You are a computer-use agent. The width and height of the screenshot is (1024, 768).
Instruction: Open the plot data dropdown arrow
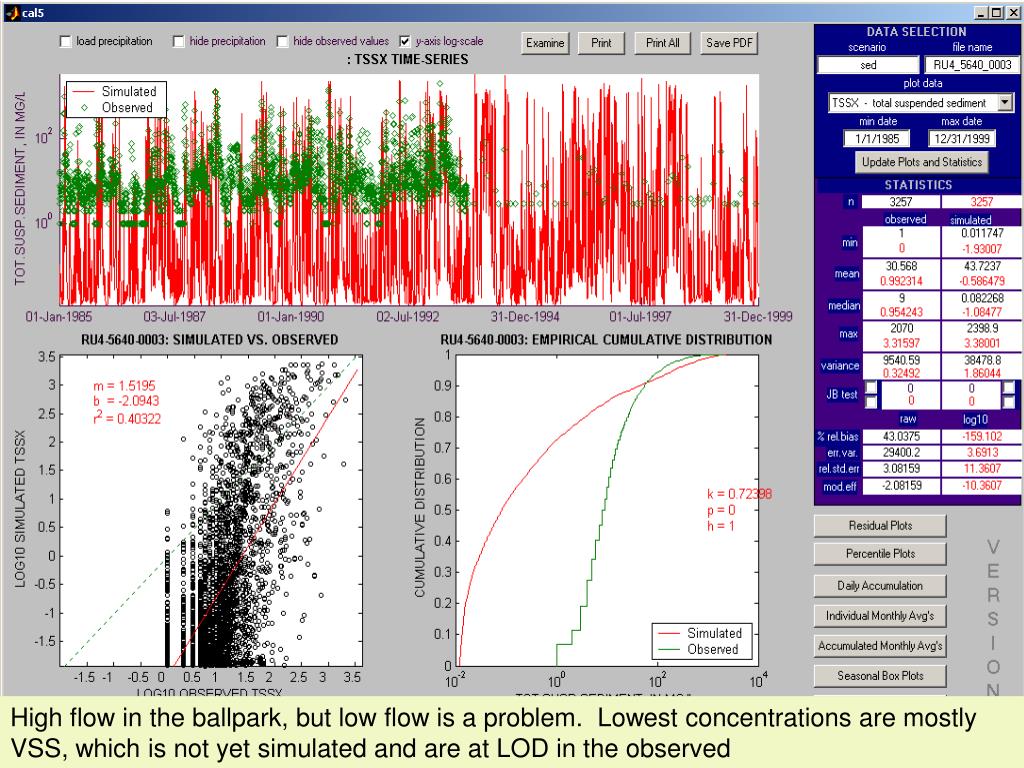click(x=1005, y=103)
